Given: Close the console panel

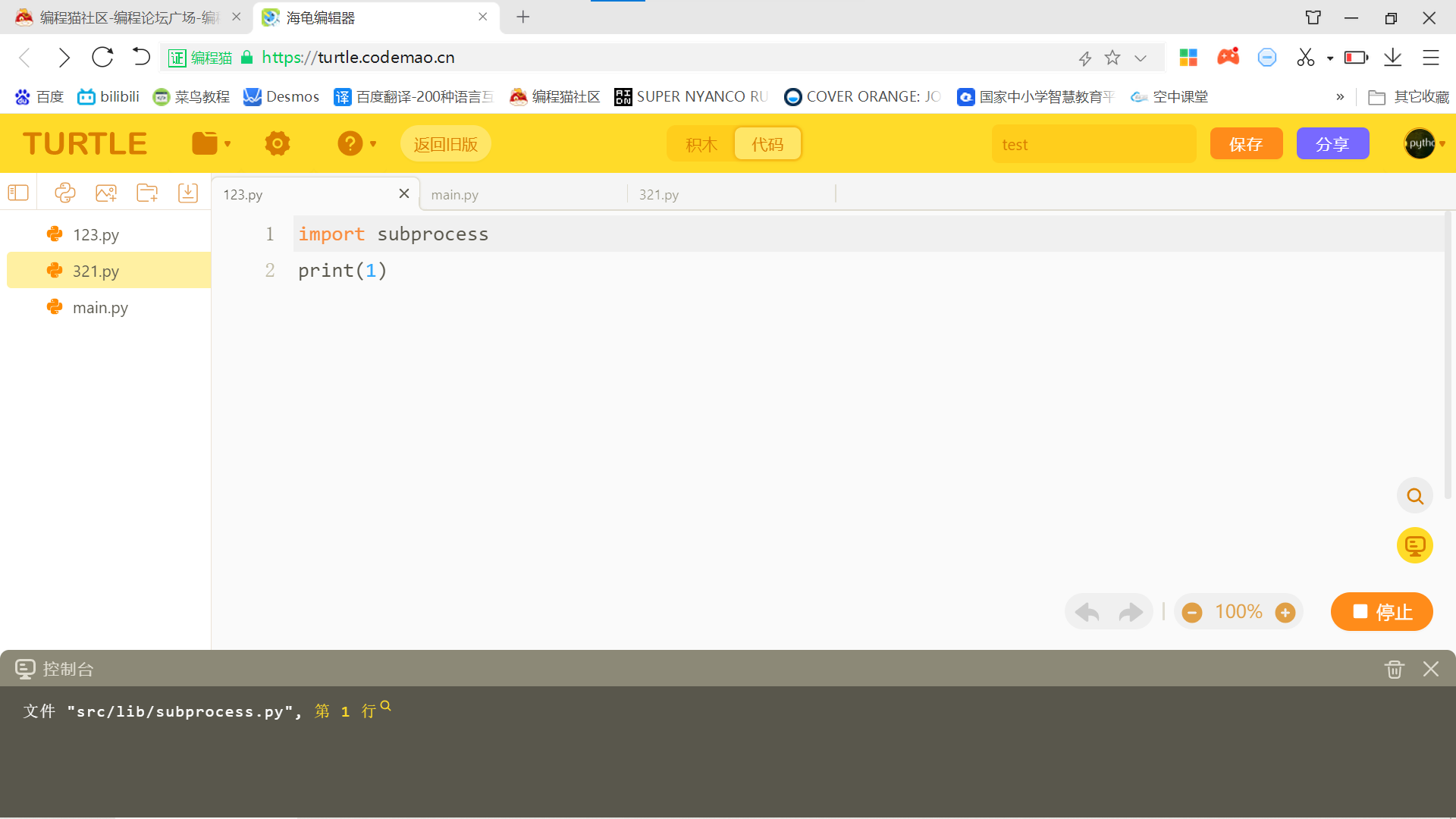Looking at the screenshot, I should point(1431,669).
